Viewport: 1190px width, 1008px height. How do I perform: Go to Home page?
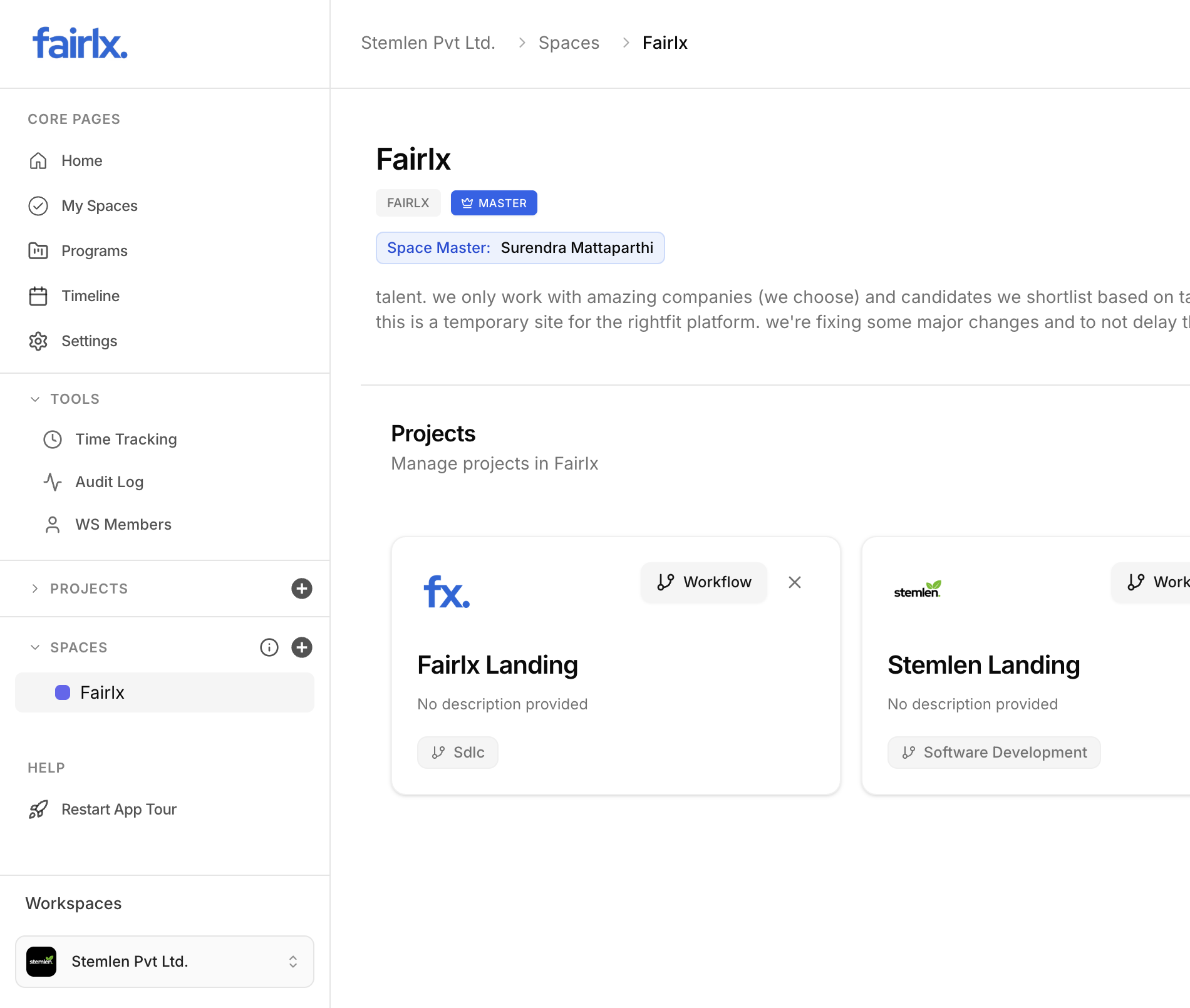82,161
